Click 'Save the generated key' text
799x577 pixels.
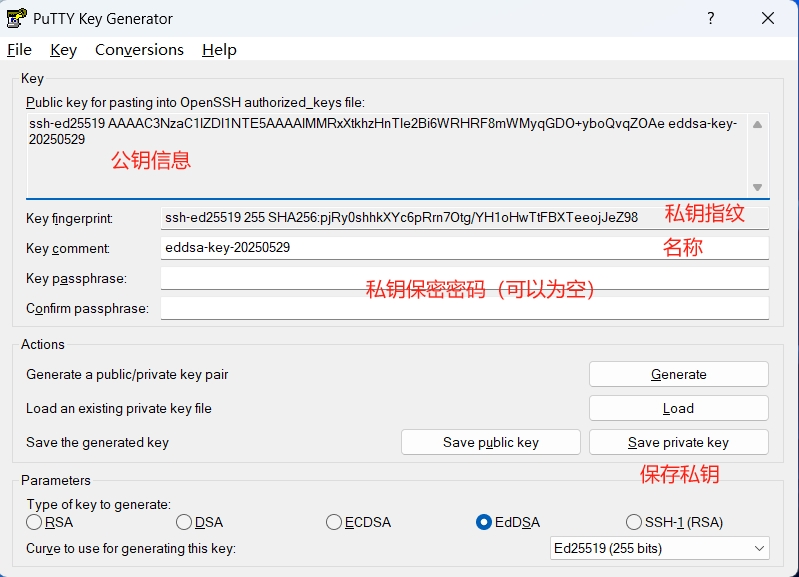[97, 442]
